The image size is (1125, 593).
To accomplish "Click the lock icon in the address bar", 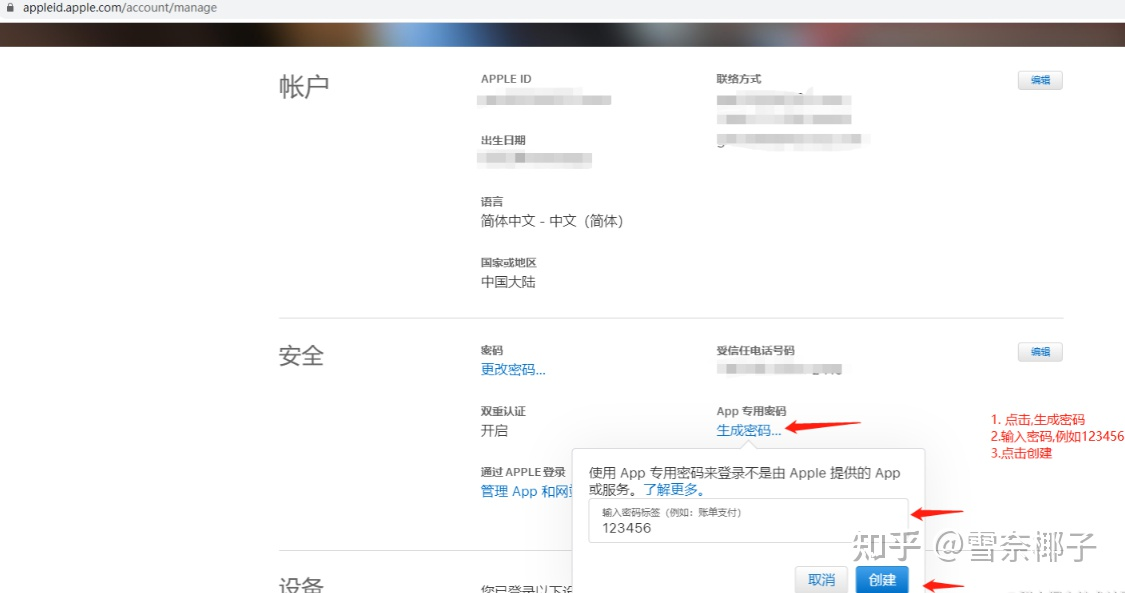I will [10, 8].
